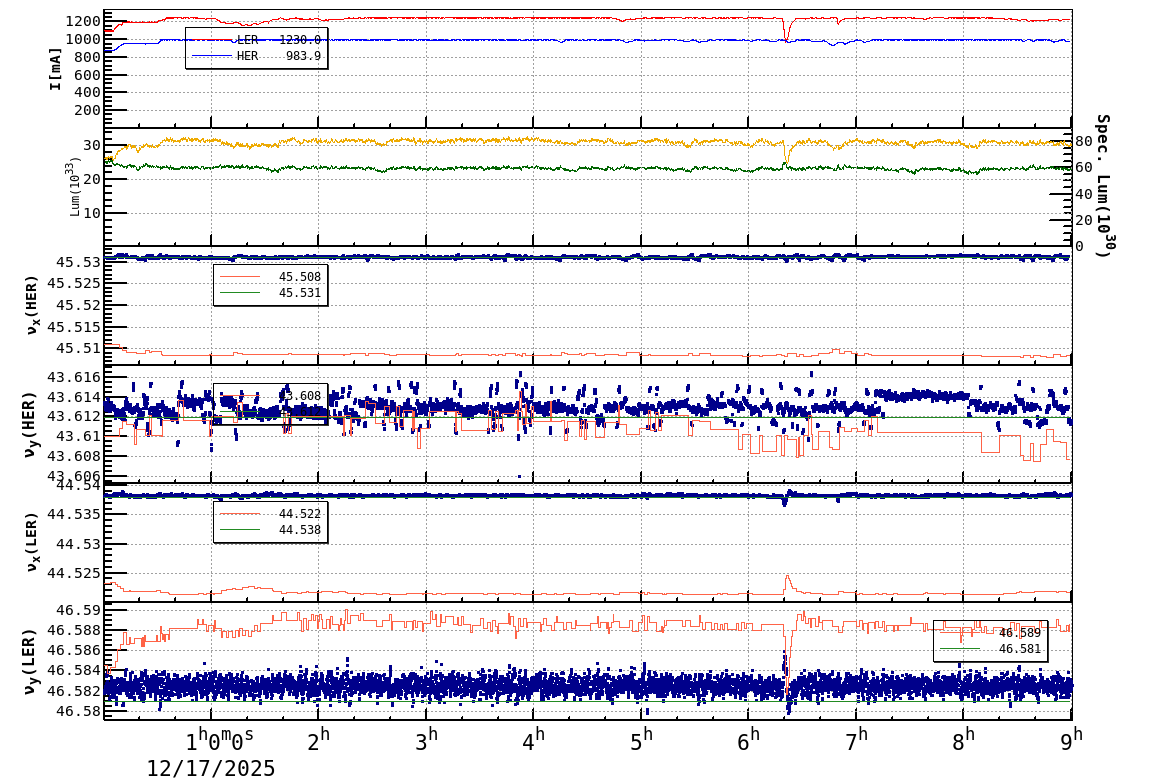Image resolution: width=1154 pixels, height=782 pixels.
Task: Click the Spec. Lum right axis label
Action: pos(1101,185)
